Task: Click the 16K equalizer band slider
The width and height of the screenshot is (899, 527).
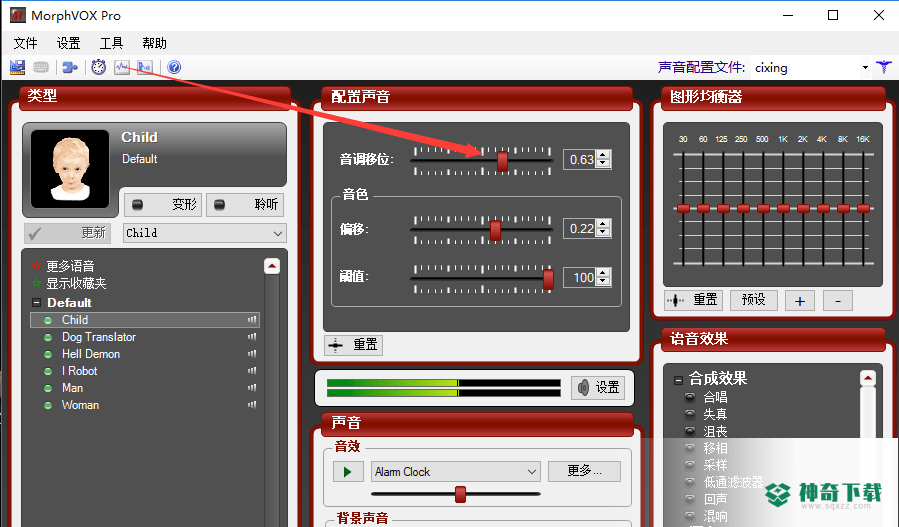Action: (863, 209)
